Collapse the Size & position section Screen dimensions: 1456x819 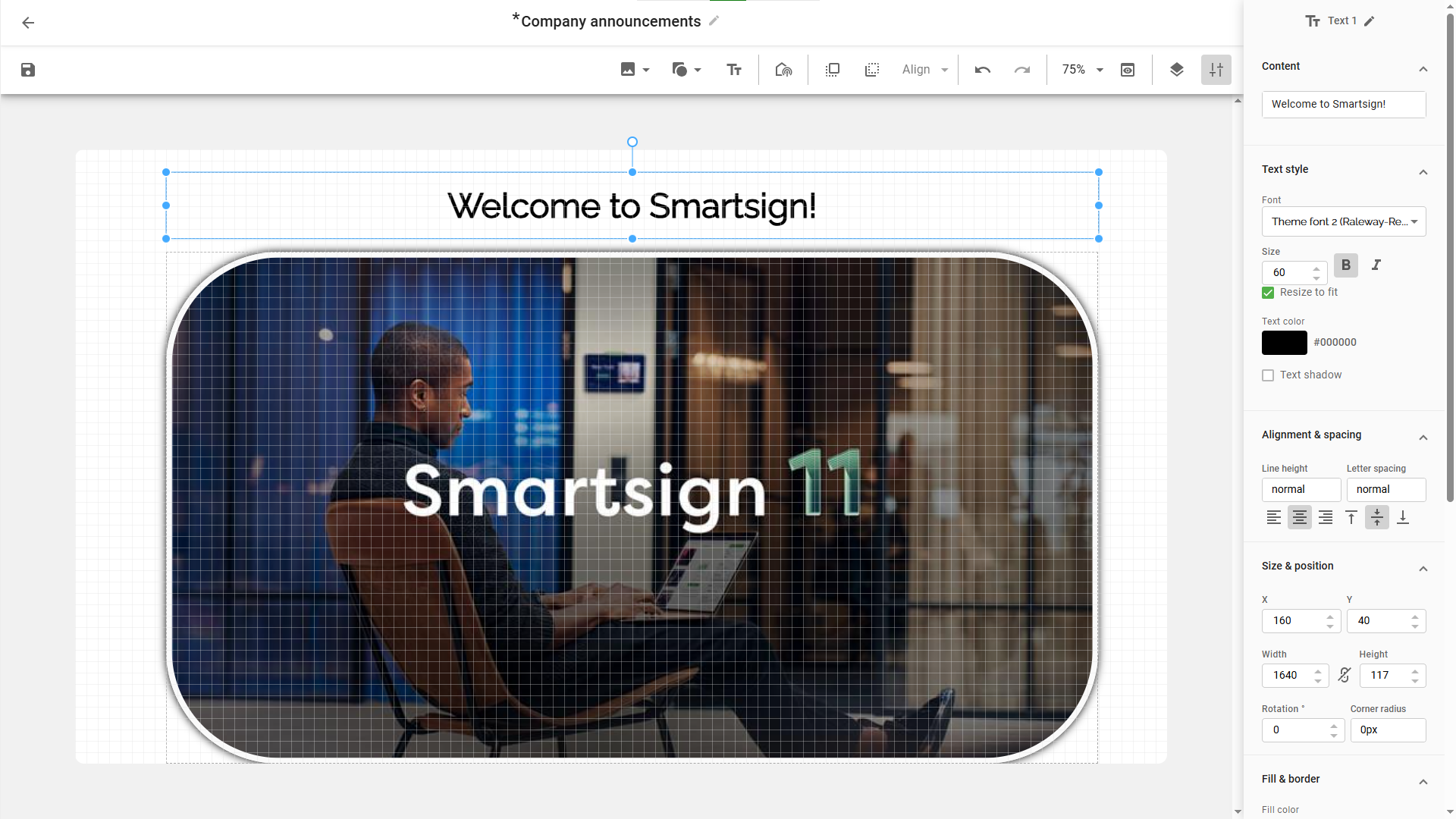tap(1423, 569)
